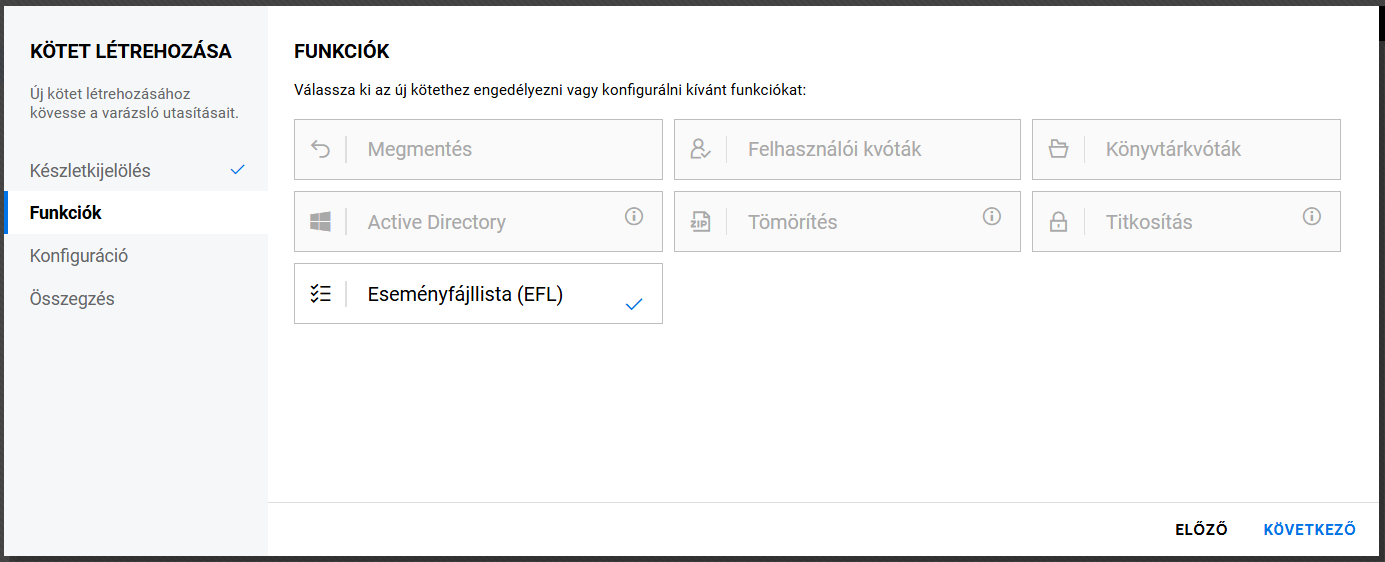
Task: Select the Funkciók step in sidebar
Action: click(66, 213)
